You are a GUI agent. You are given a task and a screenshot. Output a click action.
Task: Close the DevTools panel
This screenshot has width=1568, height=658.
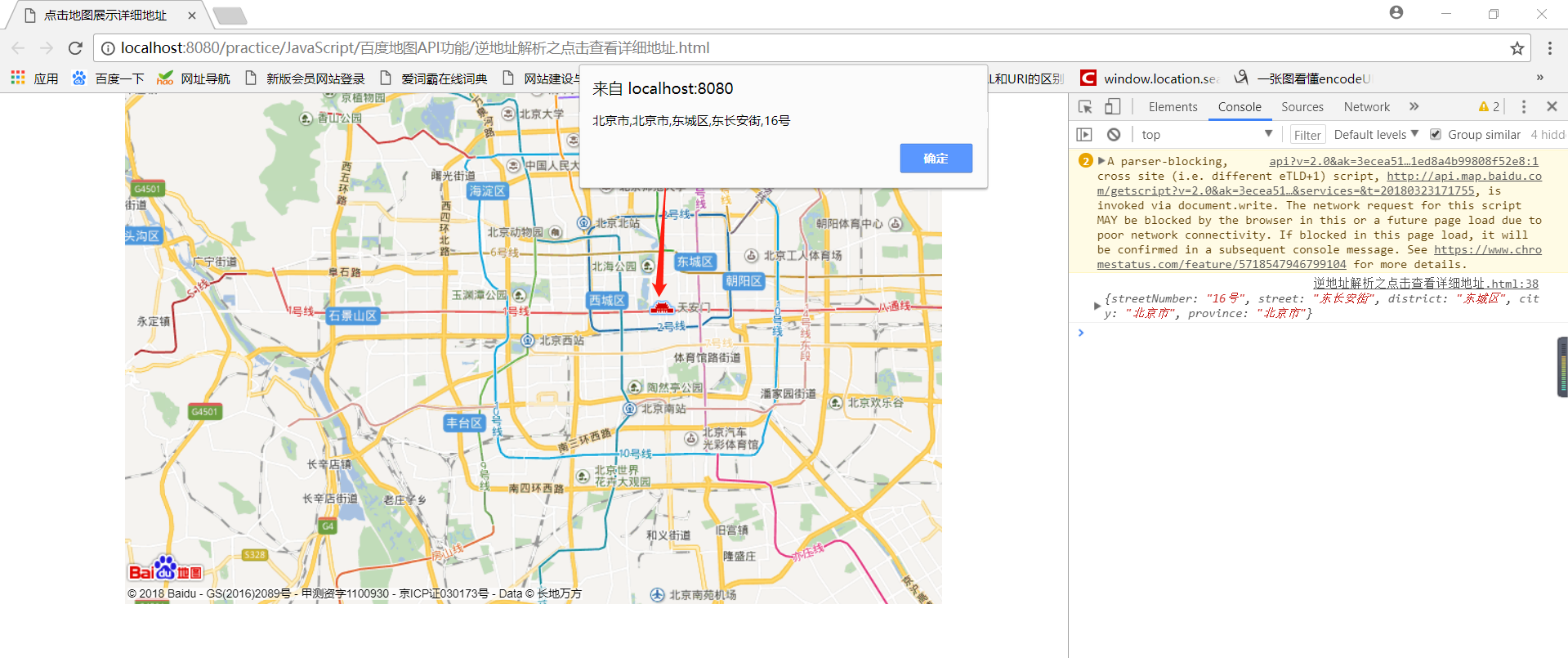click(x=1552, y=106)
